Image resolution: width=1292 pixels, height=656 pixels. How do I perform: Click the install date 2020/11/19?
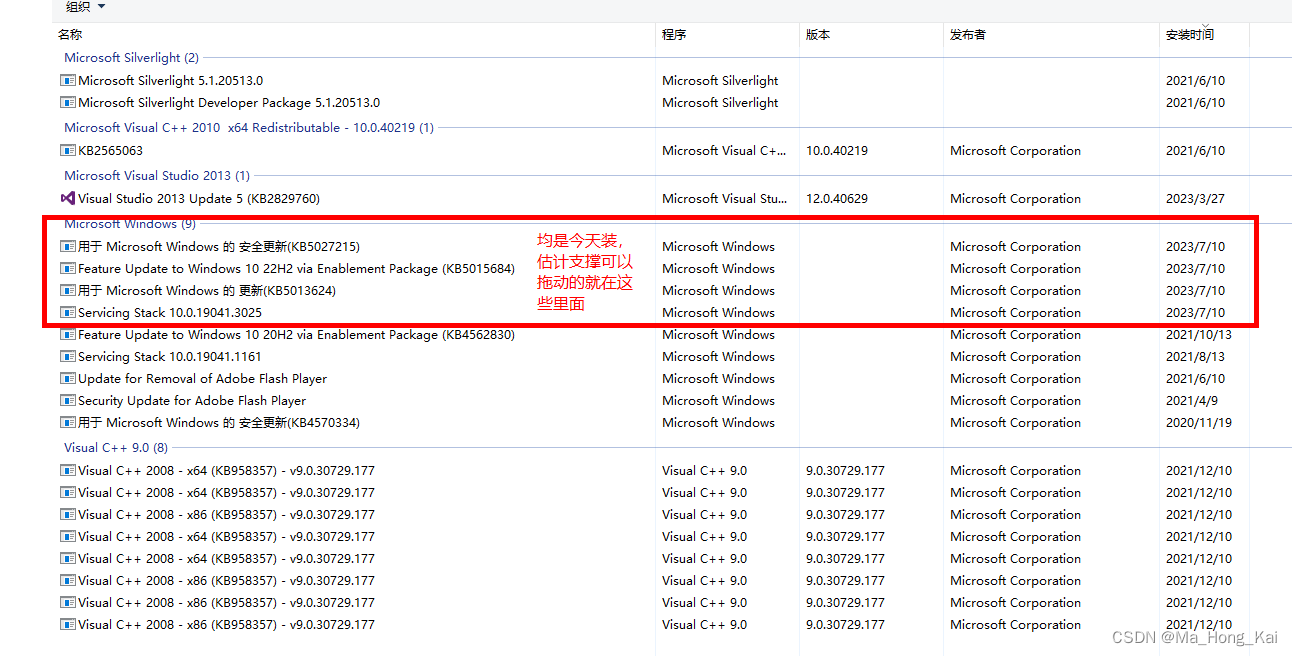coord(1199,423)
